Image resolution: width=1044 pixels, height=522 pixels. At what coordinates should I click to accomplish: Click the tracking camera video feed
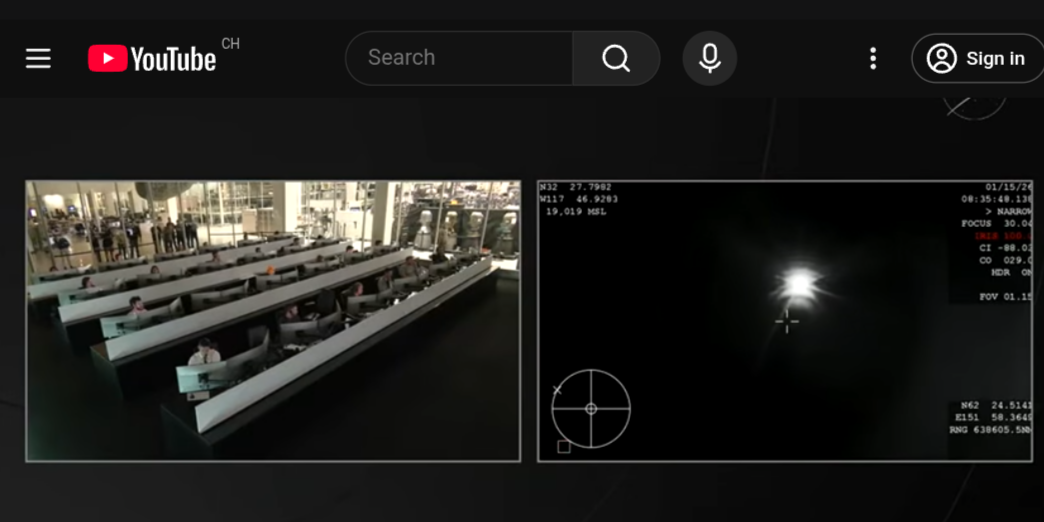point(785,321)
